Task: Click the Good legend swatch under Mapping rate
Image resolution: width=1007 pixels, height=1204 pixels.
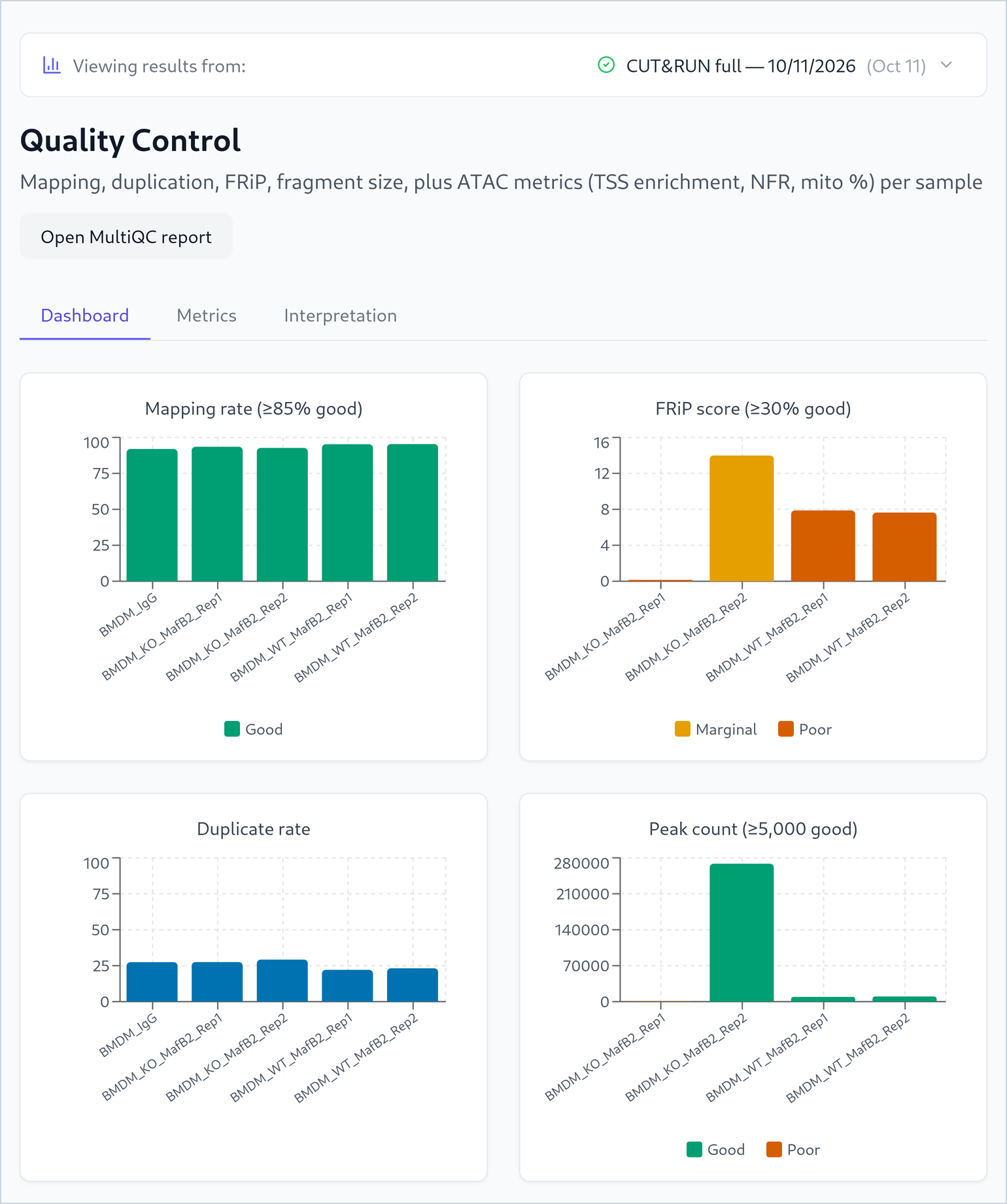Action: [x=232, y=729]
